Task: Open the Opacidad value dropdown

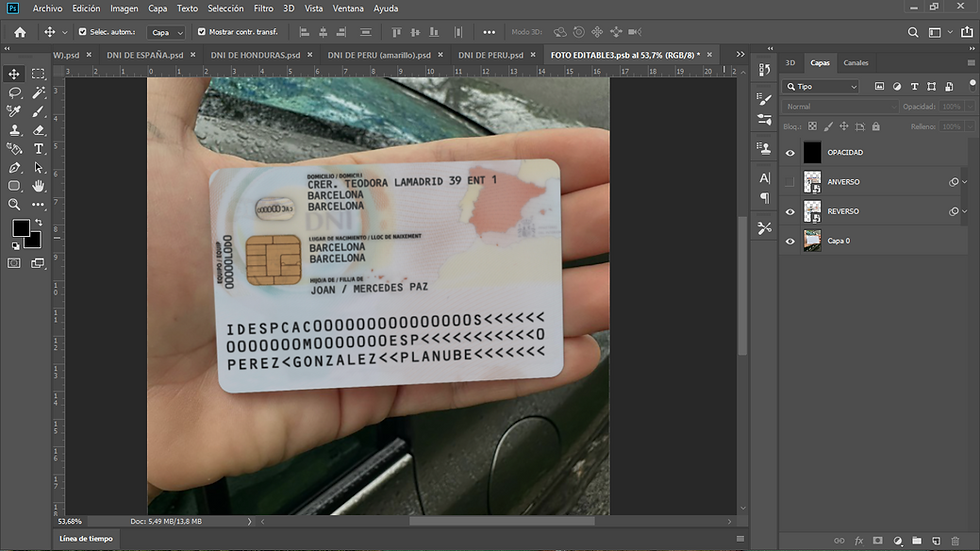Action: [970, 106]
